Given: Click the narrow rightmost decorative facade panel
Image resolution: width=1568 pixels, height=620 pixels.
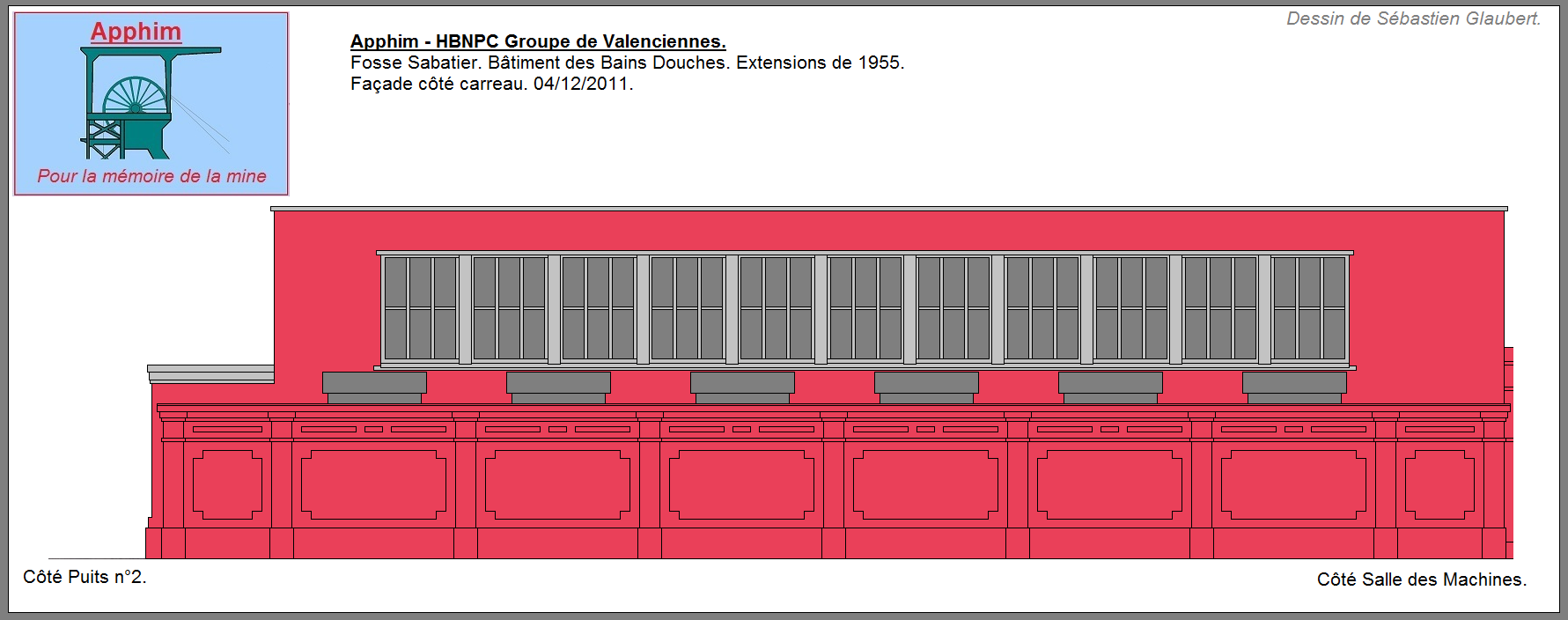Looking at the screenshot, I should tap(1439, 484).
